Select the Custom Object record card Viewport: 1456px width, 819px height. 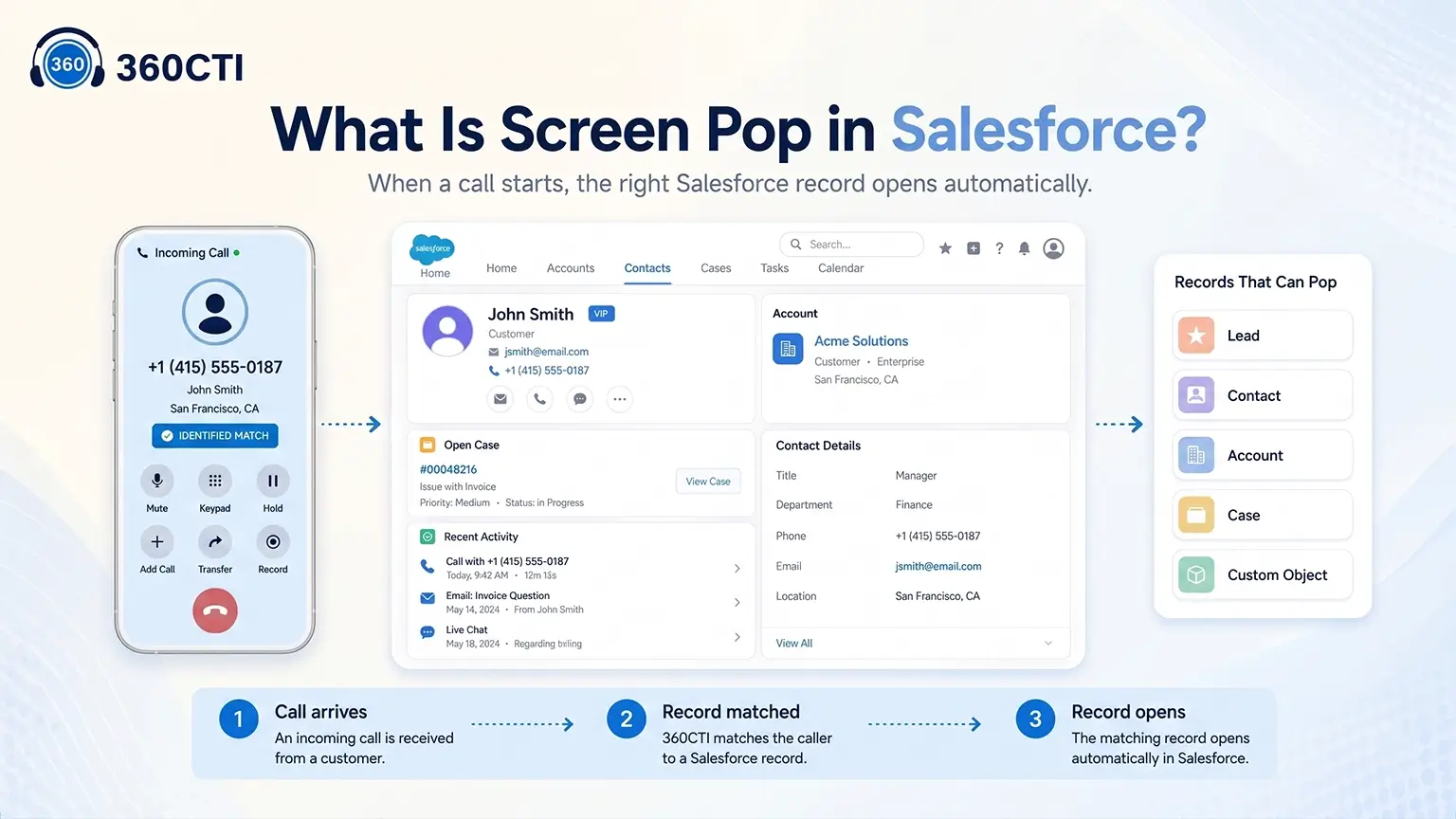(1263, 574)
